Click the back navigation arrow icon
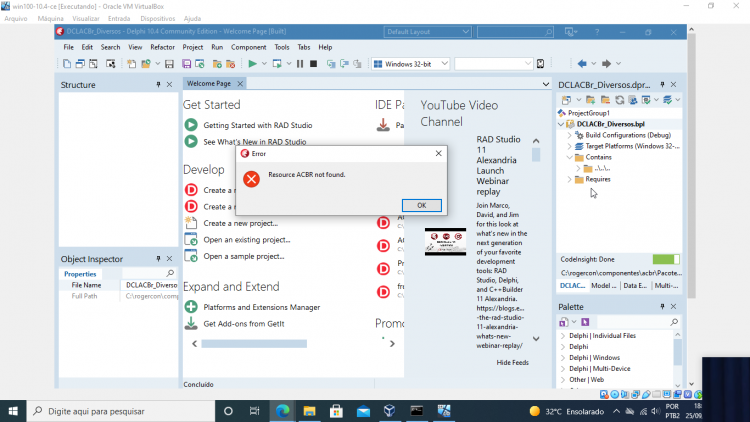This screenshot has width=750, height=422. click(582, 64)
